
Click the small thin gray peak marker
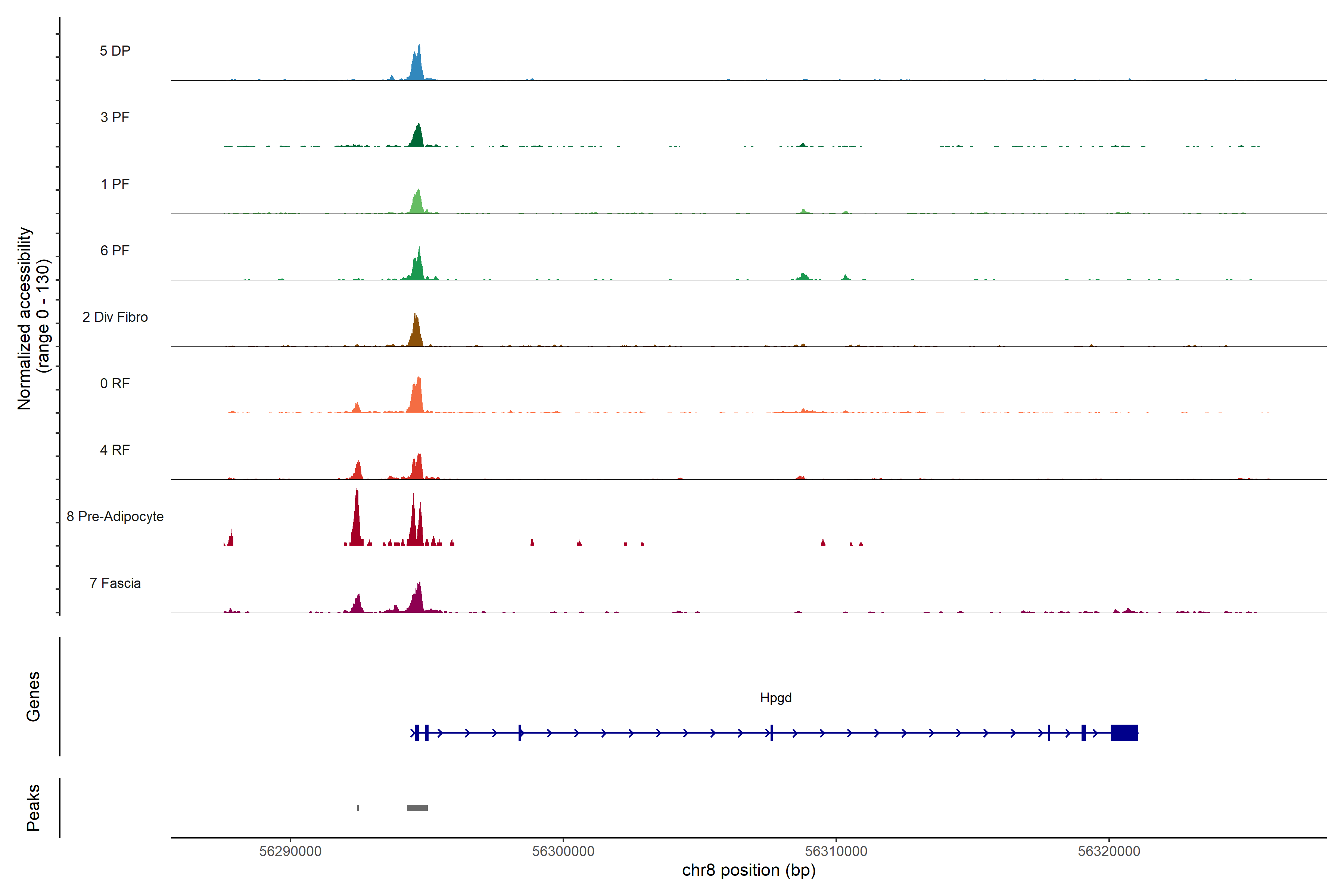(358, 808)
